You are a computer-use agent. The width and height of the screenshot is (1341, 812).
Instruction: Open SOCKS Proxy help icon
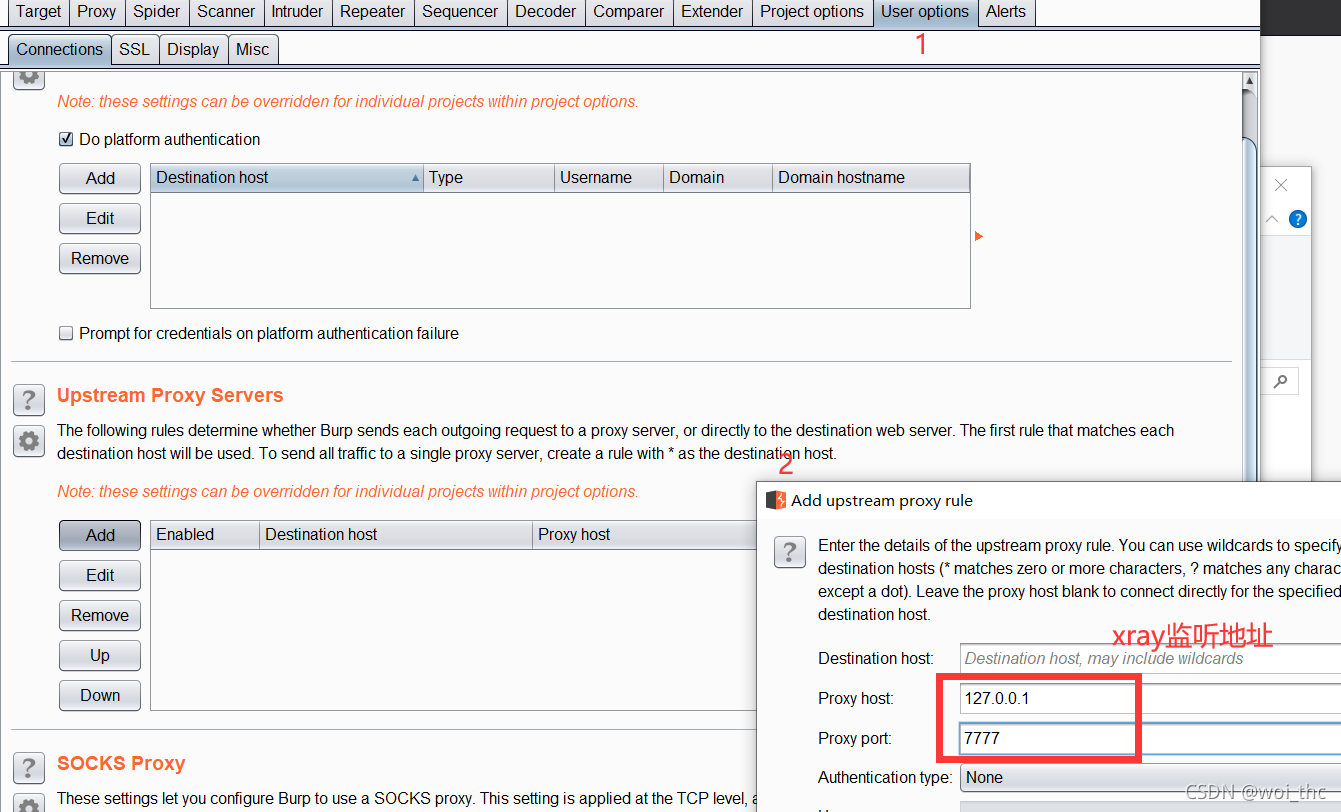click(29, 768)
